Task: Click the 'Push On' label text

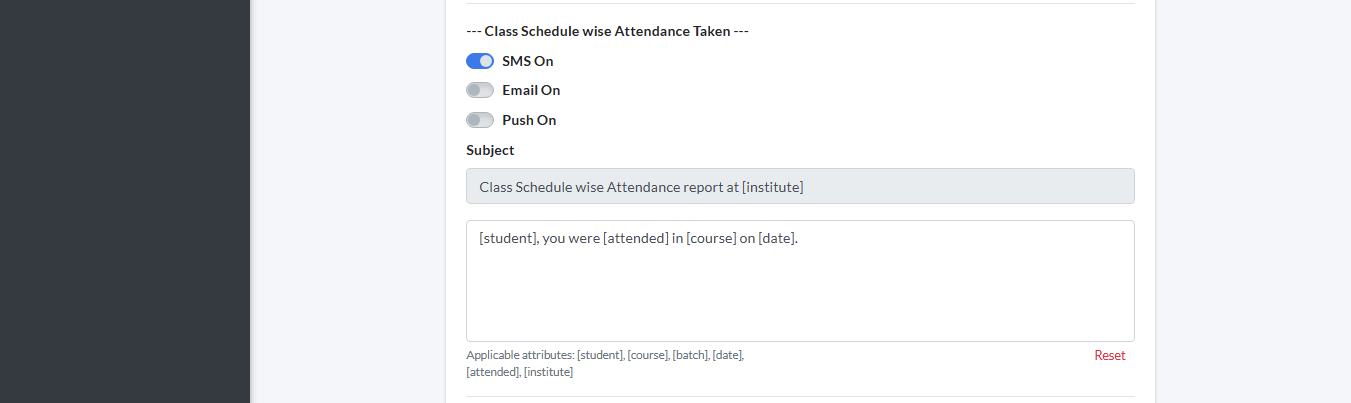Action: coord(529,120)
